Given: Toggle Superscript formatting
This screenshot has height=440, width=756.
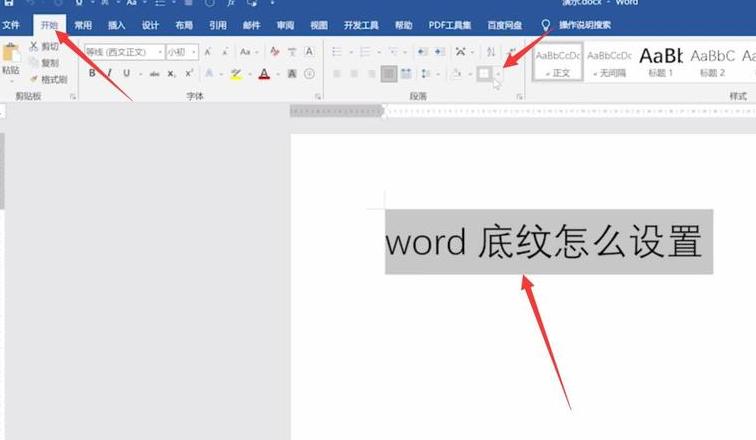Looking at the screenshot, I should 189,73.
